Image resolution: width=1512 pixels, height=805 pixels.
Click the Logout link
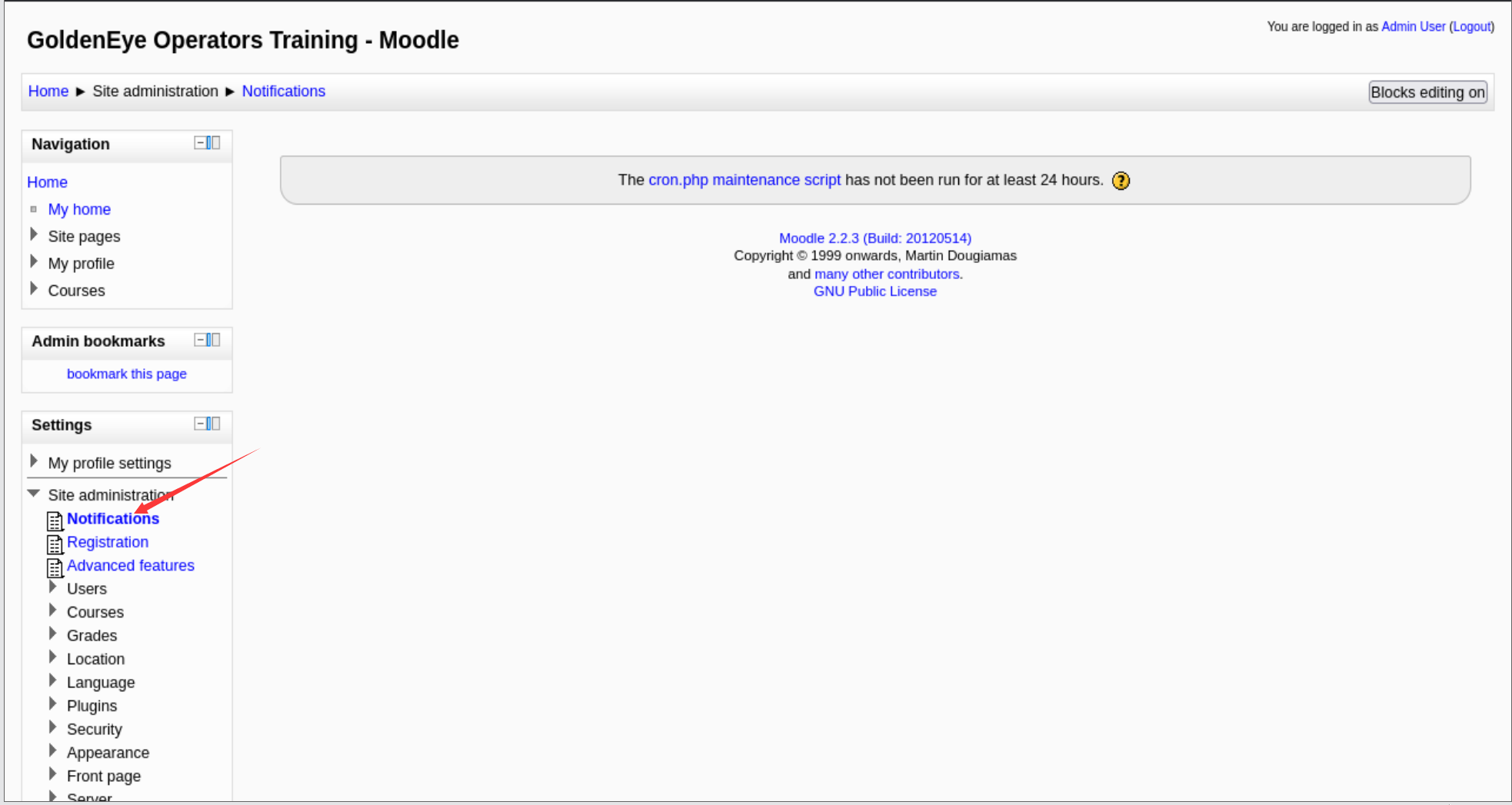[x=1471, y=27]
